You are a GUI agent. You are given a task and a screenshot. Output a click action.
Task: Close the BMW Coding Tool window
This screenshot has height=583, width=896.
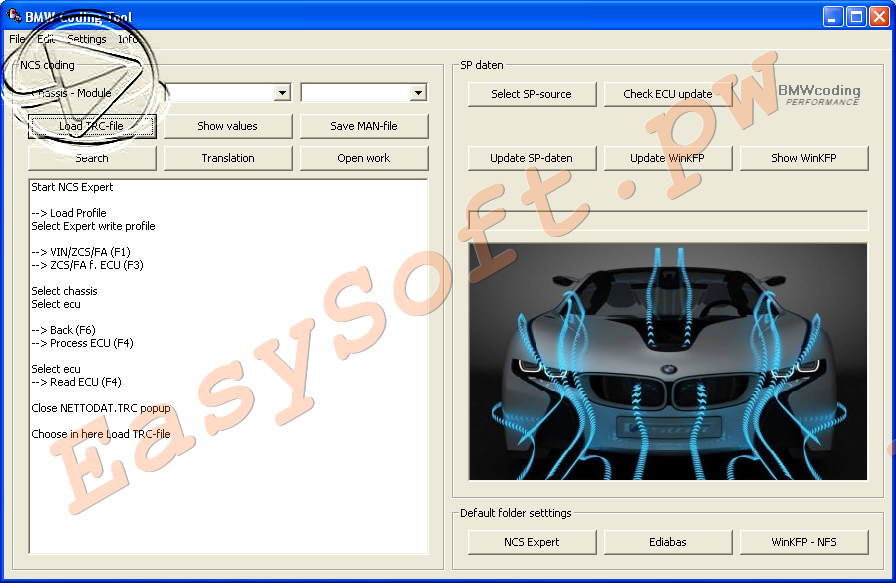[879, 17]
